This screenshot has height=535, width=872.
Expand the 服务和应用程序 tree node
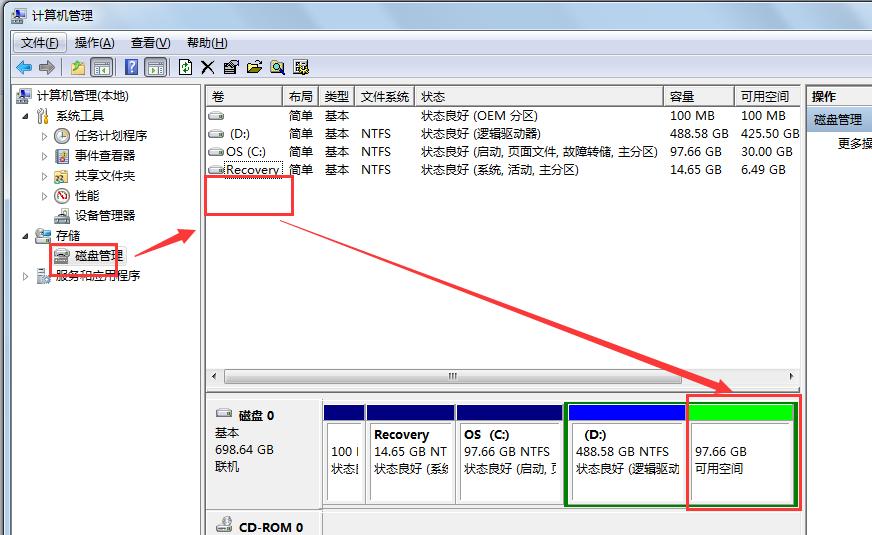[26, 276]
